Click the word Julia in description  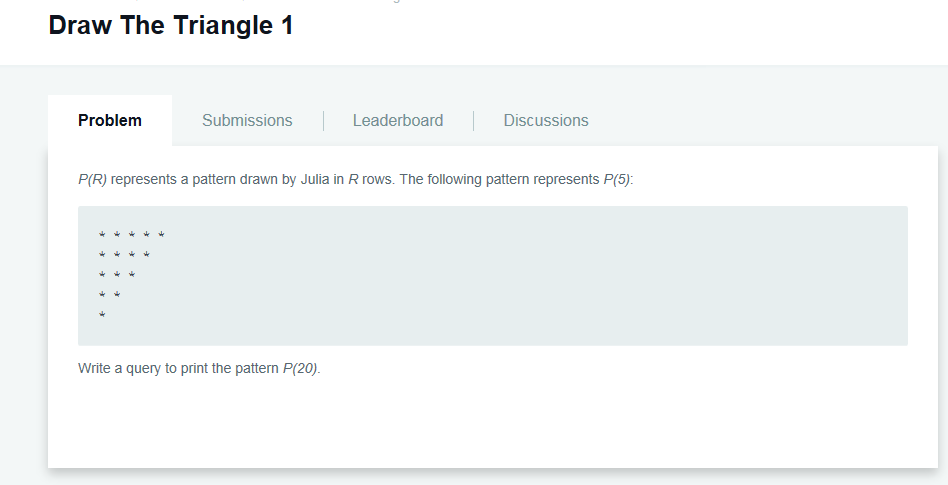[x=315, y=180]
